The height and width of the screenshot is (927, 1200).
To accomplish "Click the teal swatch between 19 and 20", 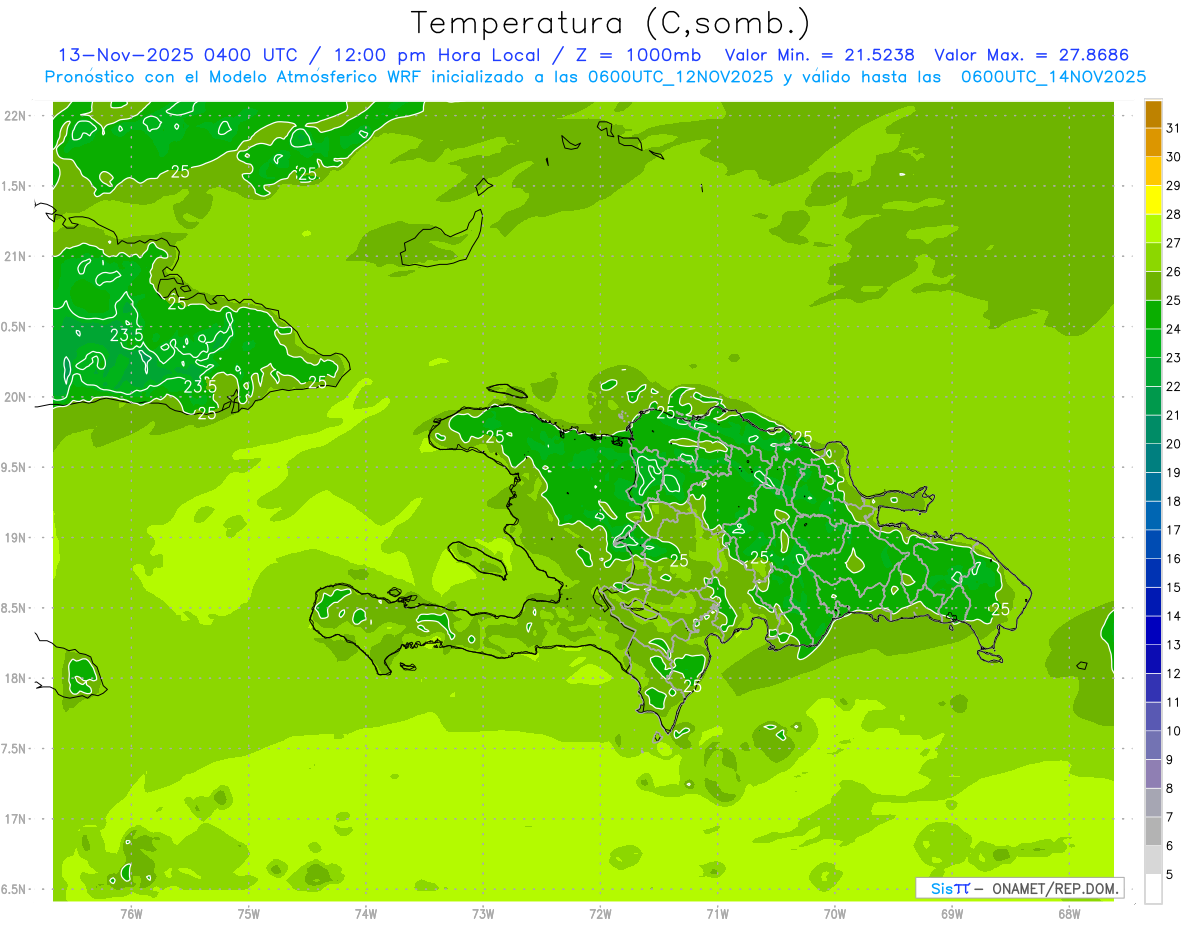I will click(x=1153, y=459).
